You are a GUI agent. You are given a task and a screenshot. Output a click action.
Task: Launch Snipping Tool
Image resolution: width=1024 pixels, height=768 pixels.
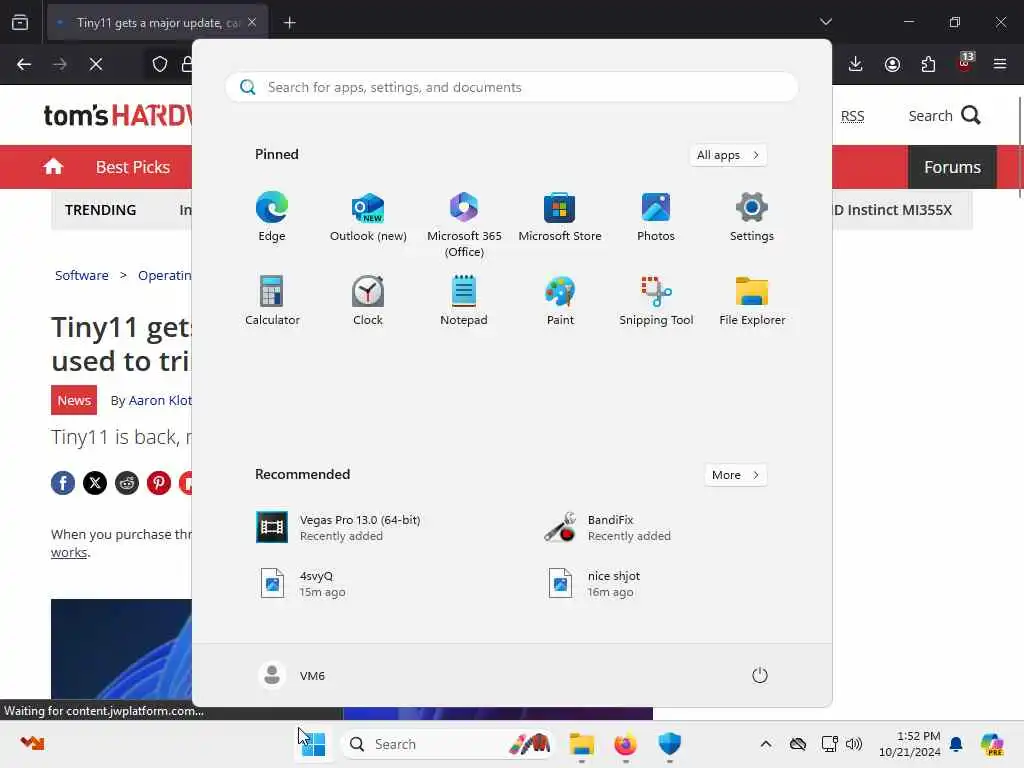(x=656, y=300)
